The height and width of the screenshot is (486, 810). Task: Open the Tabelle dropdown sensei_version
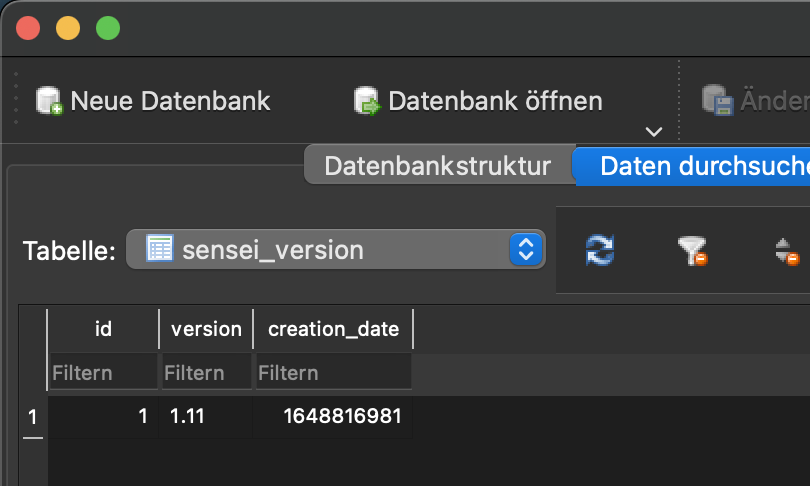click(x=336, y=249)
